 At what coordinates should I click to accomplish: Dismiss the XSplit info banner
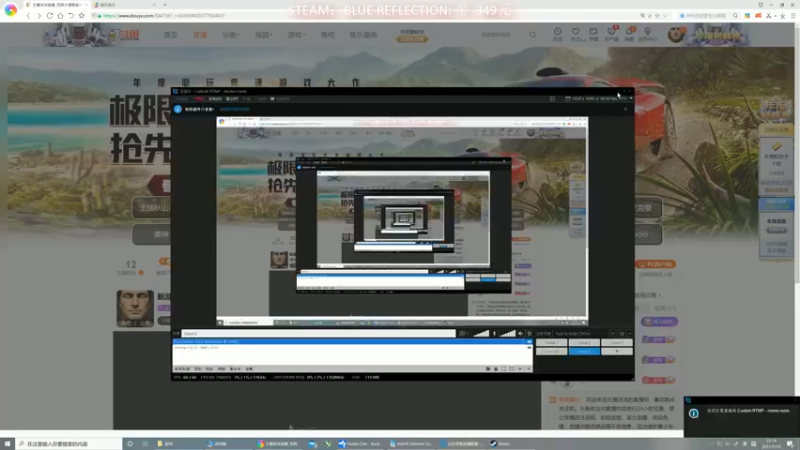(626, 109)
